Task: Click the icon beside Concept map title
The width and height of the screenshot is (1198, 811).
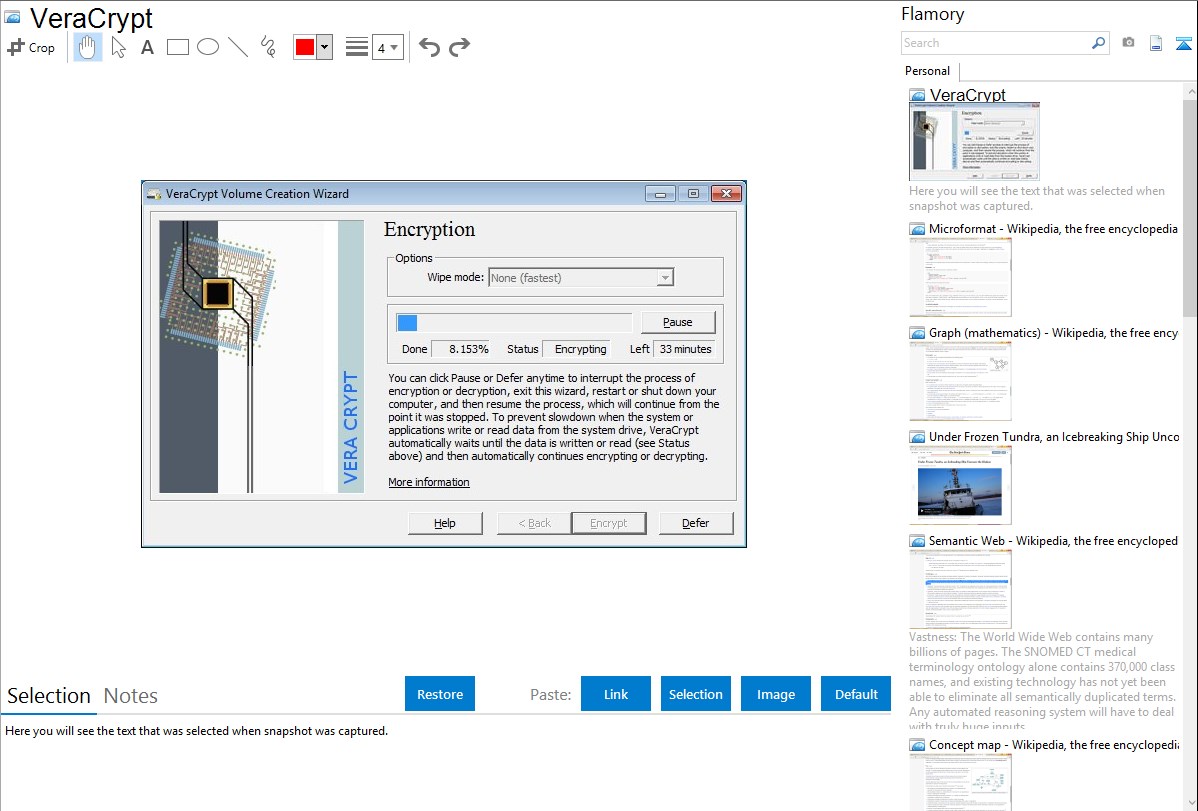Action: click(x=917, y=744)
